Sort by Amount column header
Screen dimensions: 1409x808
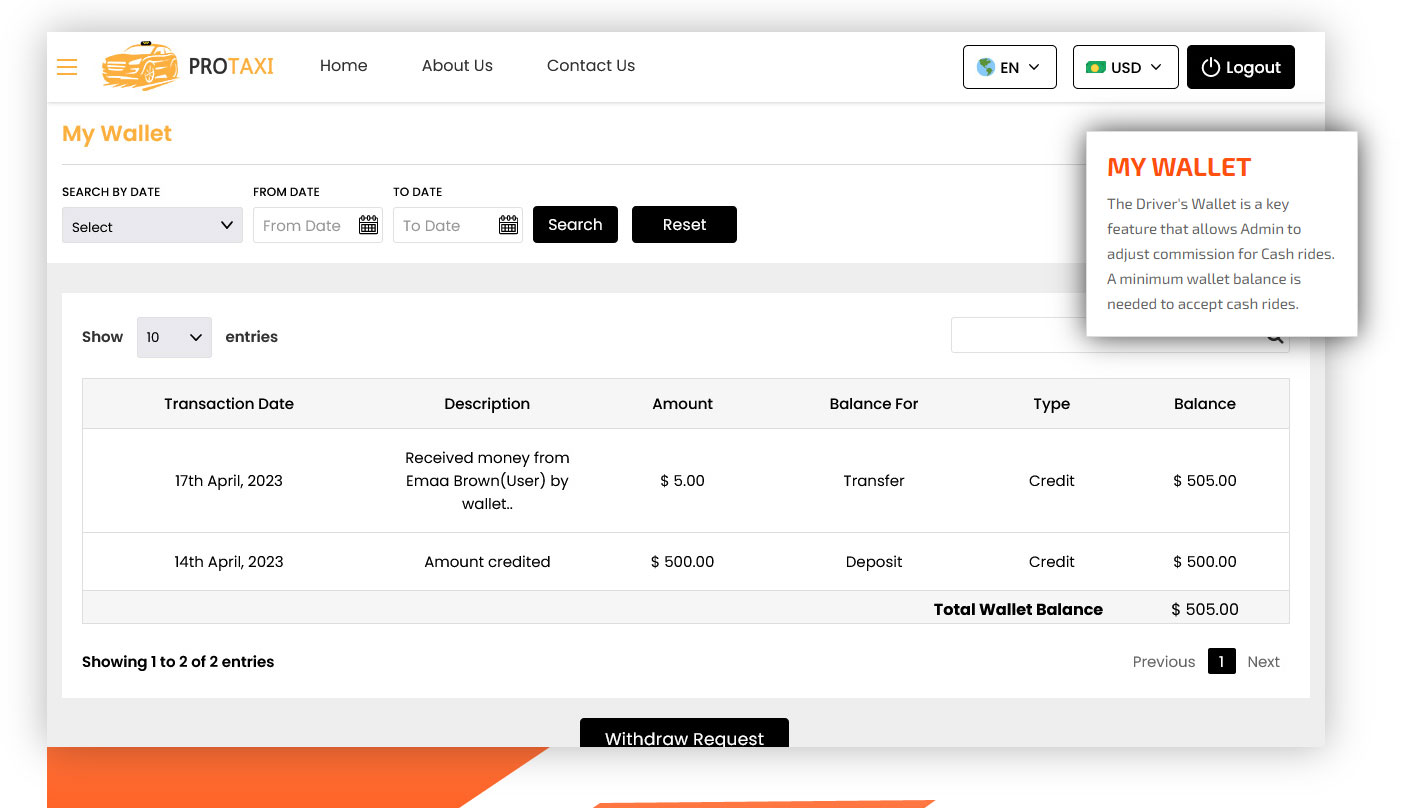pos(683,404)
